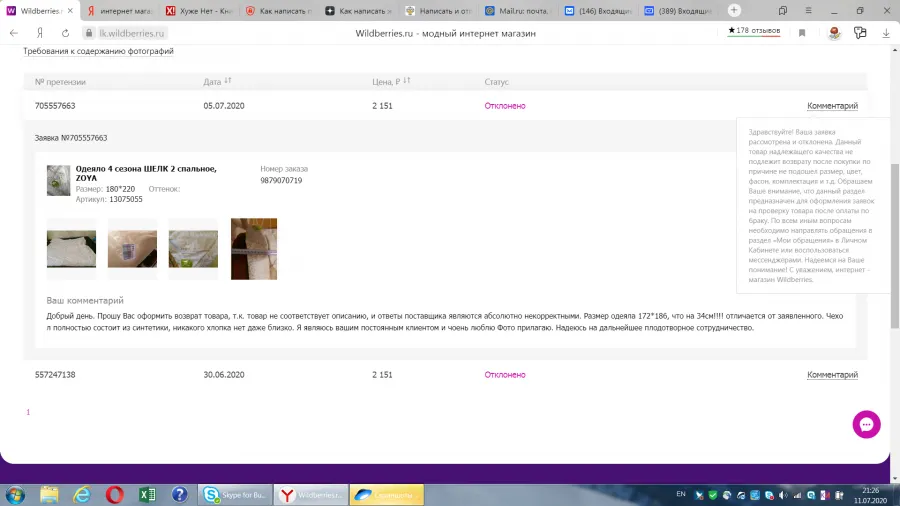900x506 pixels.
Task: Switch to the интернет магазин tab
Action: [x=119, y=11]
